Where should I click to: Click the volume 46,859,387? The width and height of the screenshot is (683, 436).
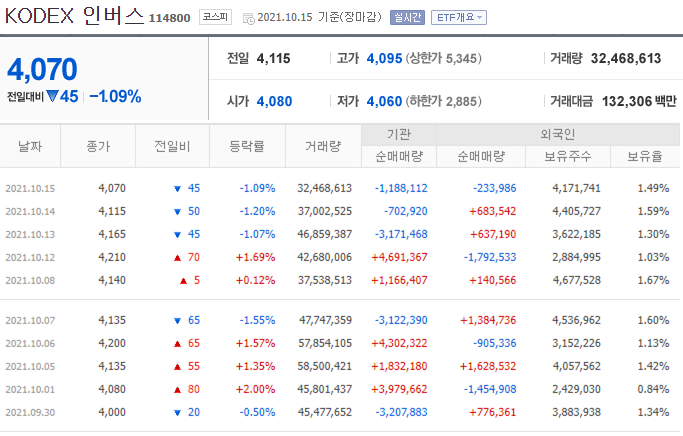(x=325, y=234)
